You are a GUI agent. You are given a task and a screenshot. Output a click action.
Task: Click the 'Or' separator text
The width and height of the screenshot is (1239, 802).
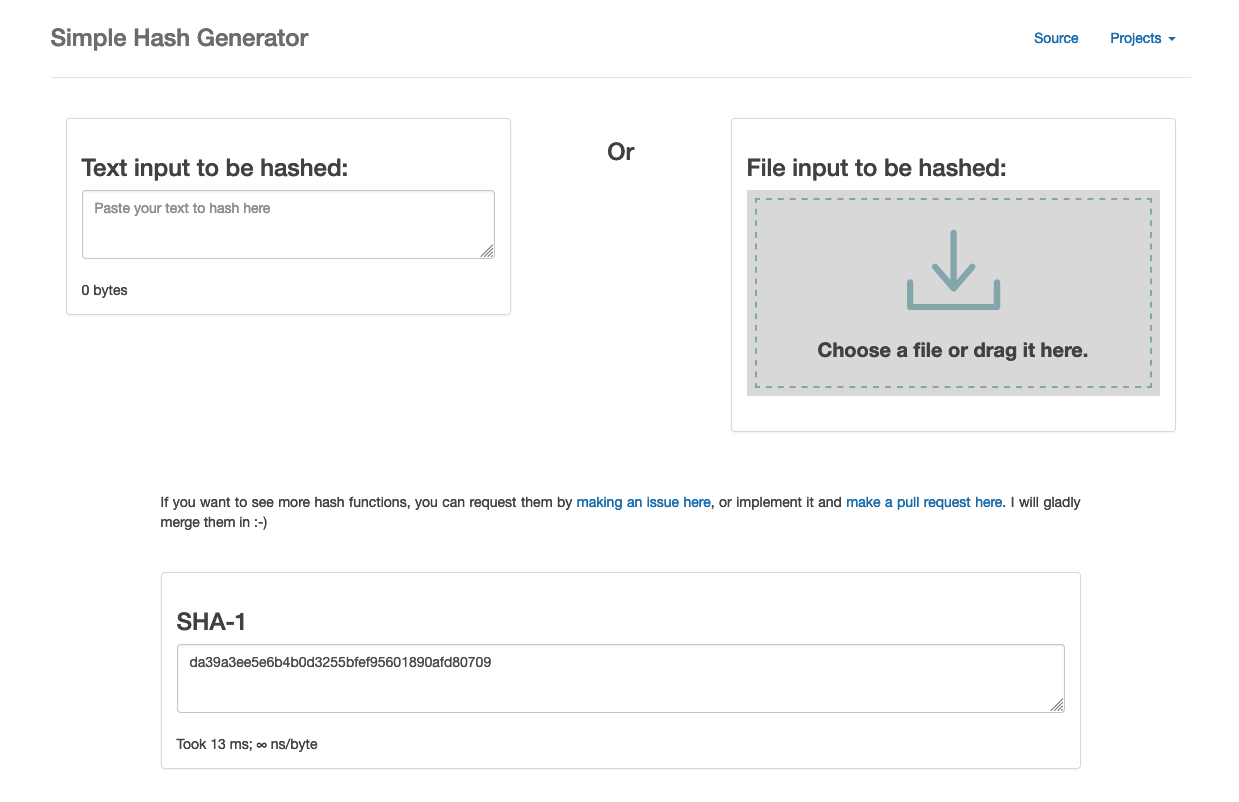coord(621,152)
